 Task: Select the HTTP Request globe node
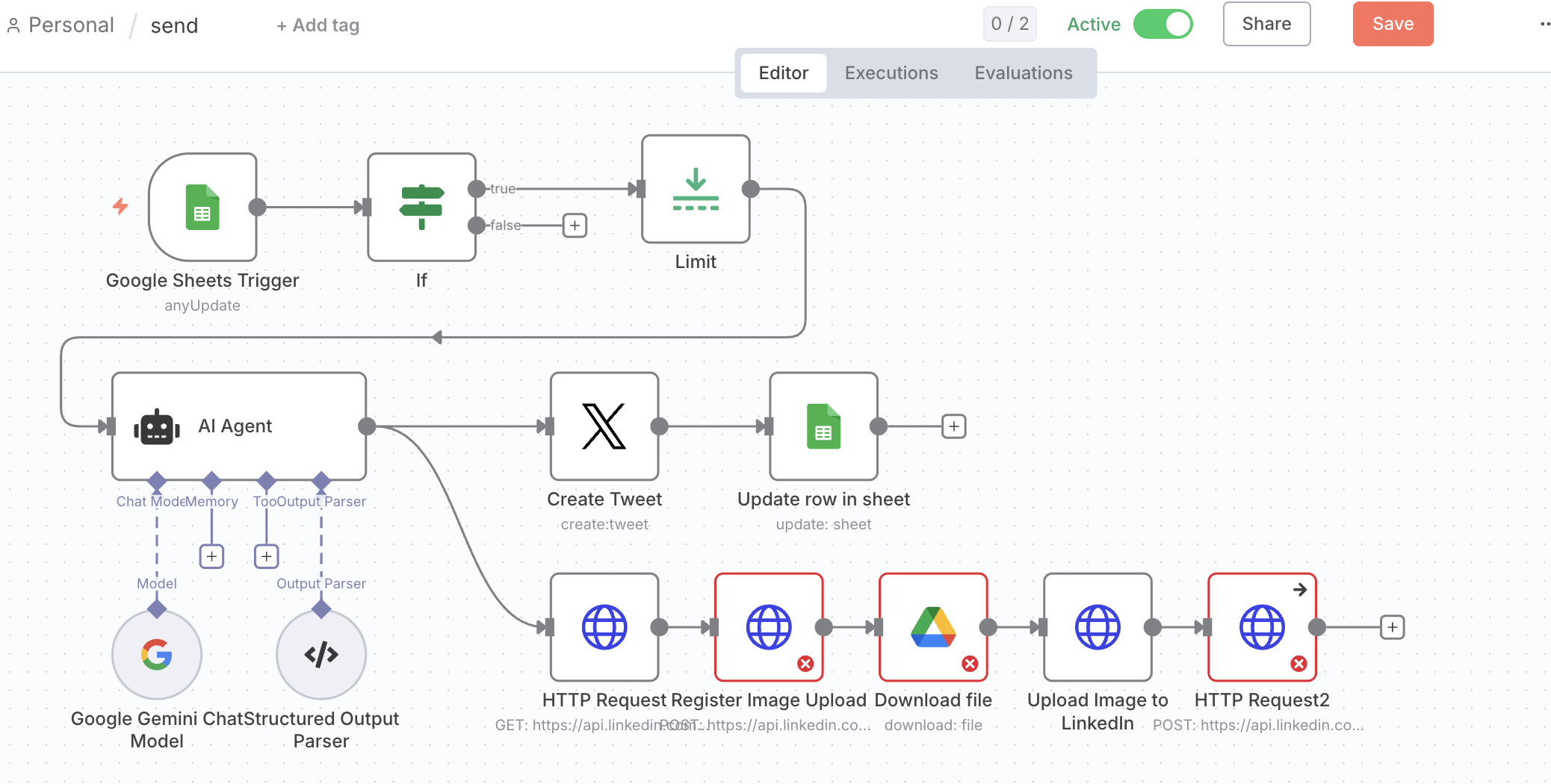pos(604,627)
